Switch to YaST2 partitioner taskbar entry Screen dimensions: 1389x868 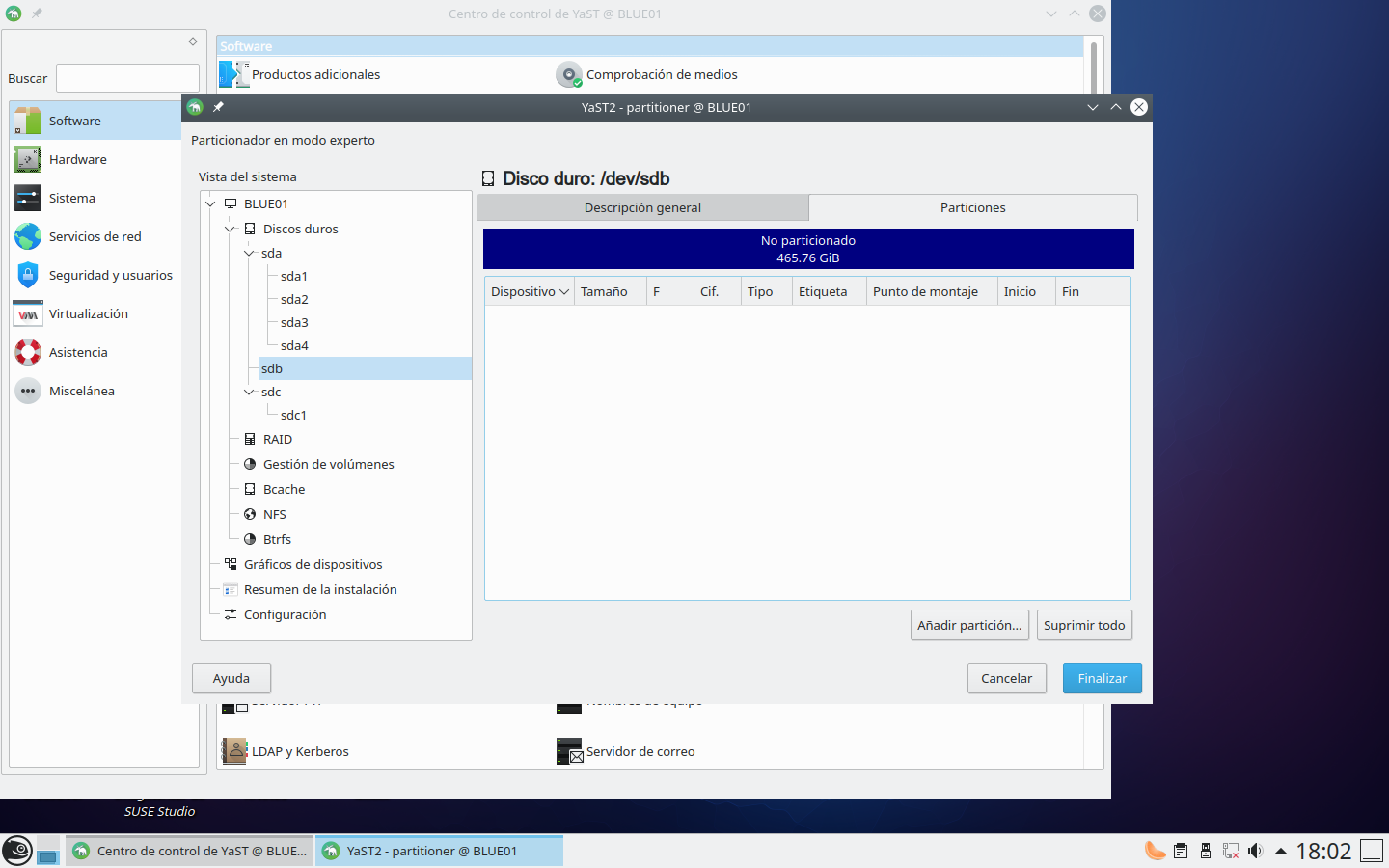pos(440,851)
